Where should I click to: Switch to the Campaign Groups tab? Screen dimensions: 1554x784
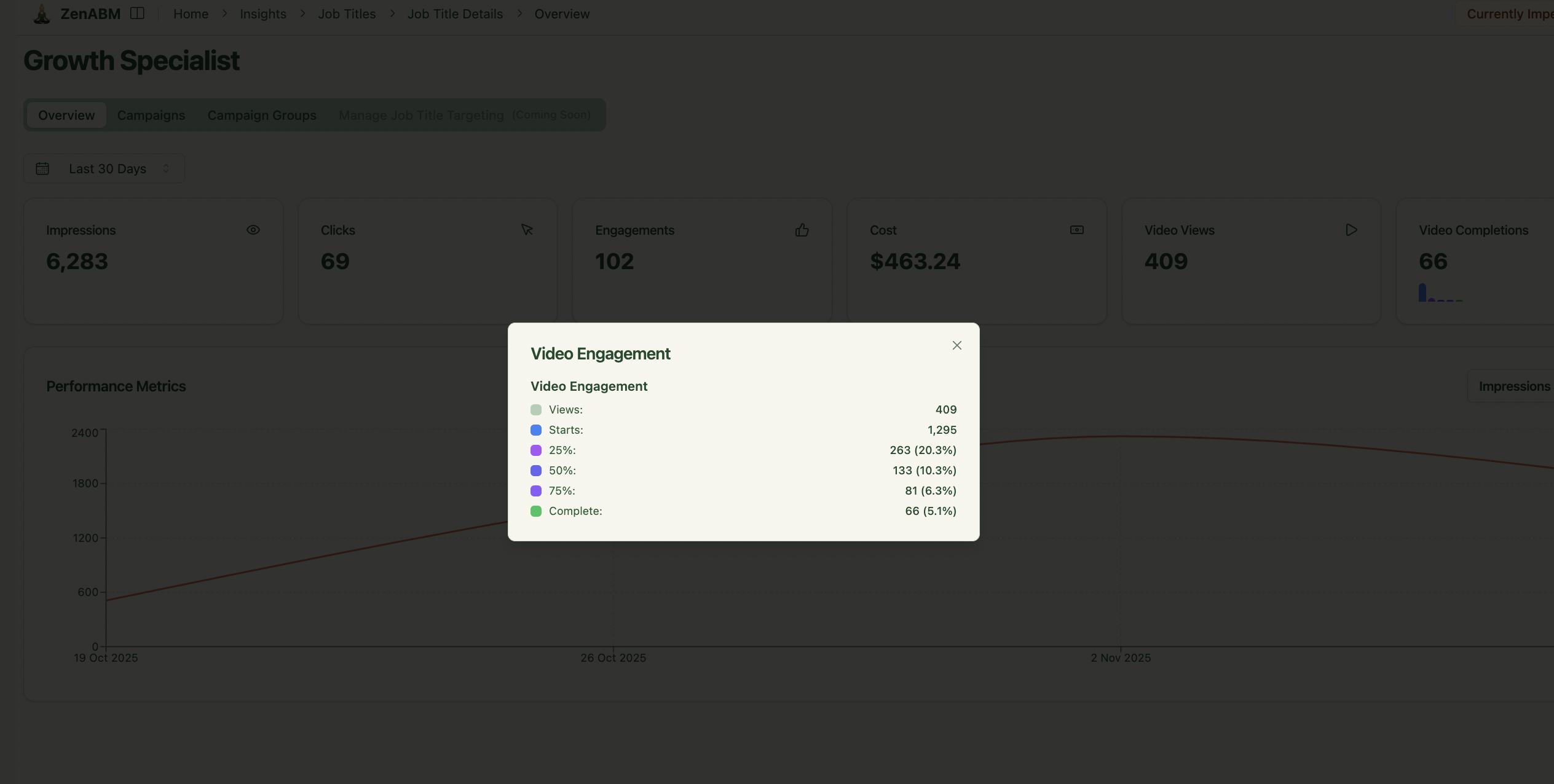click(x=261, y=115)
